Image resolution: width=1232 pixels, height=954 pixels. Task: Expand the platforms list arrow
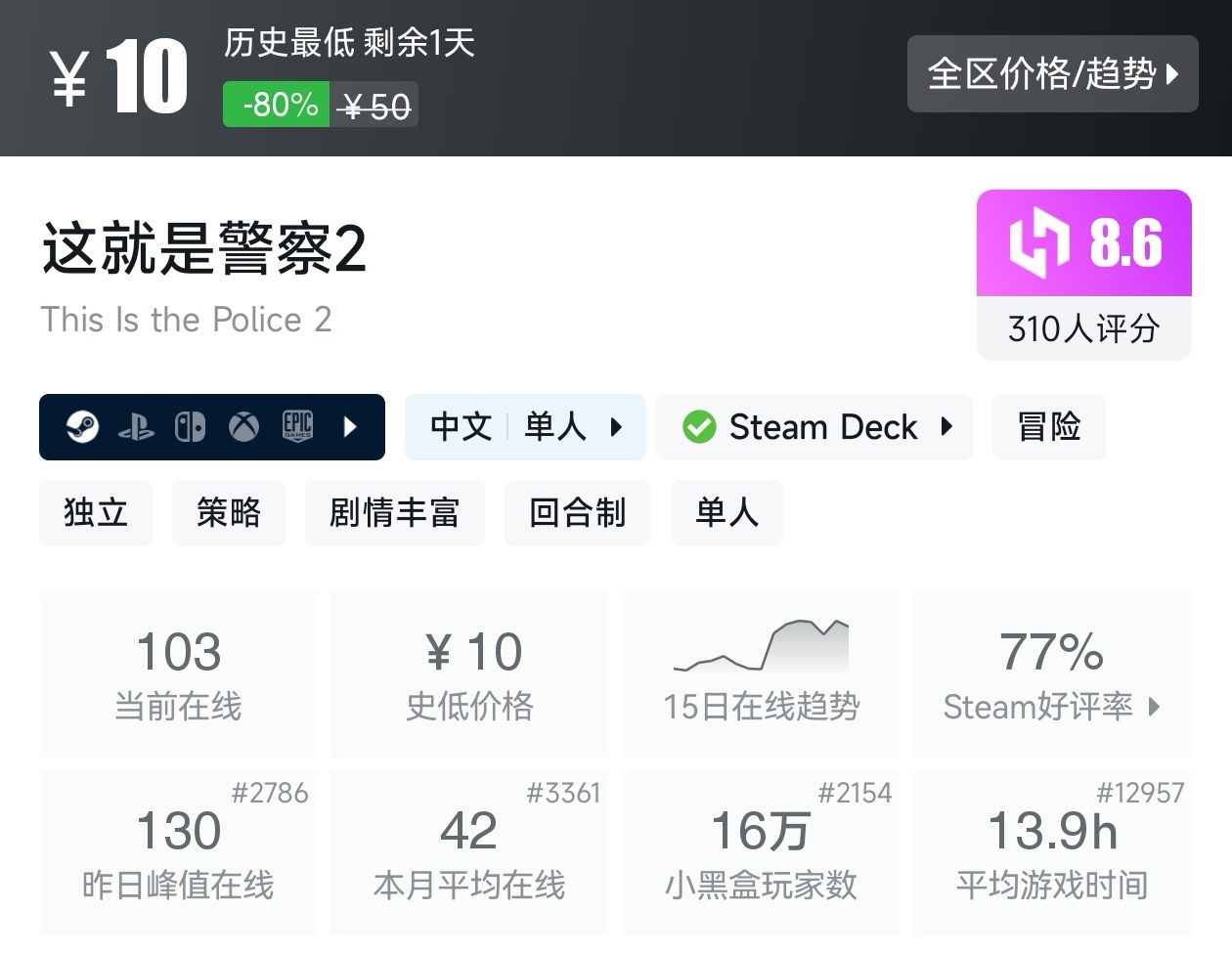tap(350, 427)
